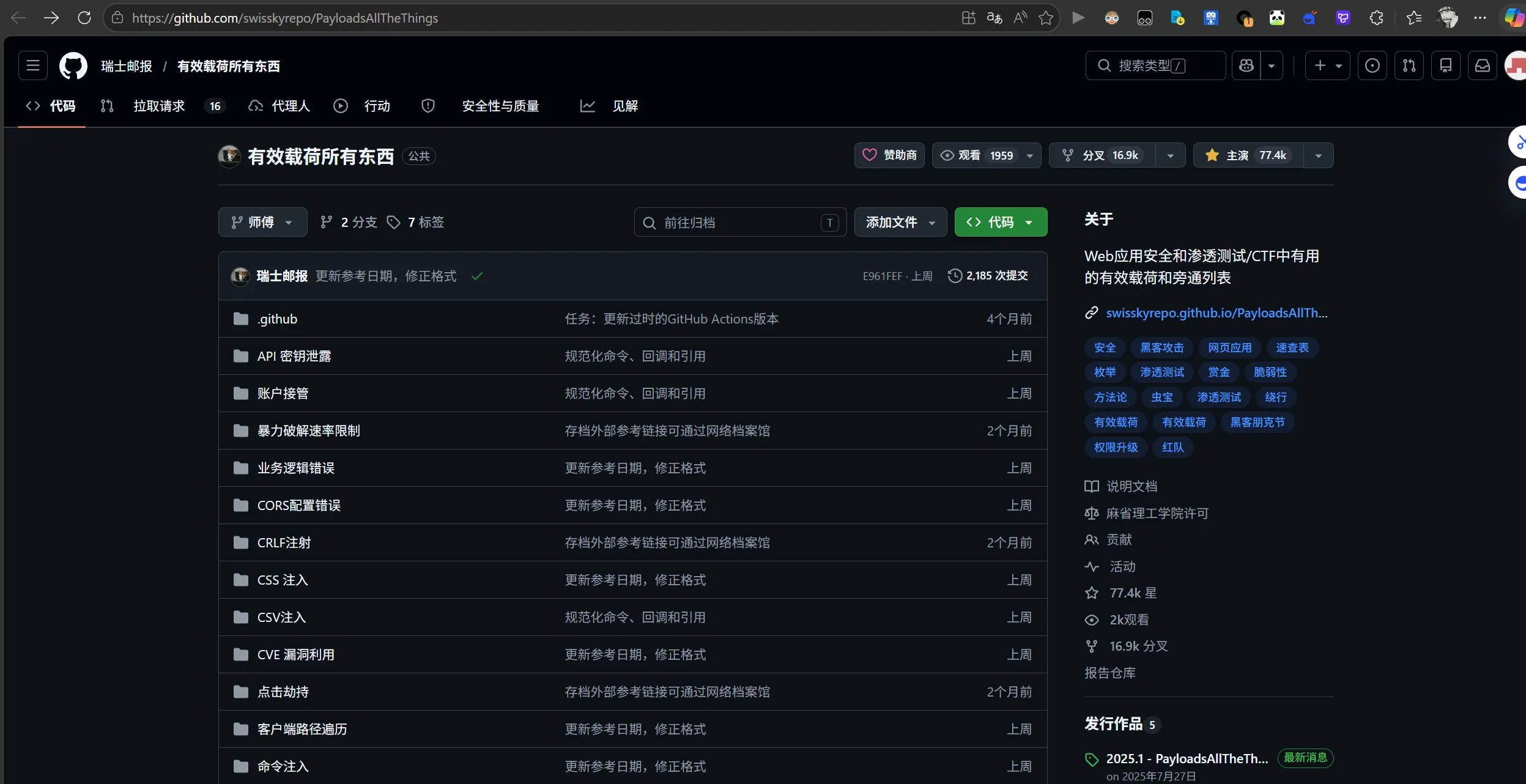Open the repositories icon in GitHub header
1526x784 pixels.
tap(1446, 65)
